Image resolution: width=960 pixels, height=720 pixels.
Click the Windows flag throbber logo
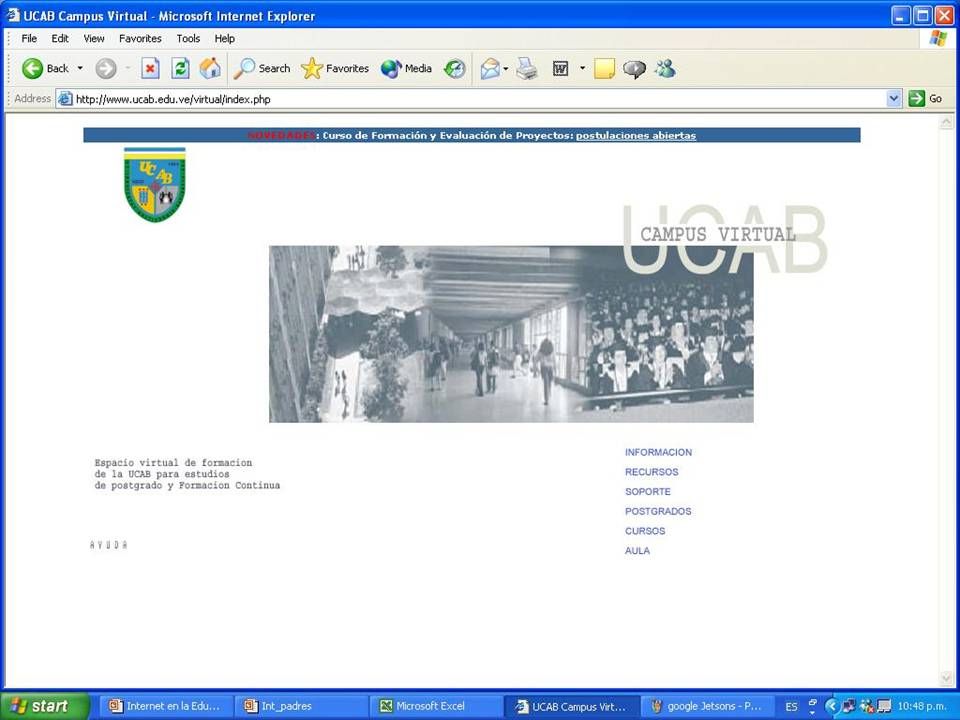coord(937,39)
